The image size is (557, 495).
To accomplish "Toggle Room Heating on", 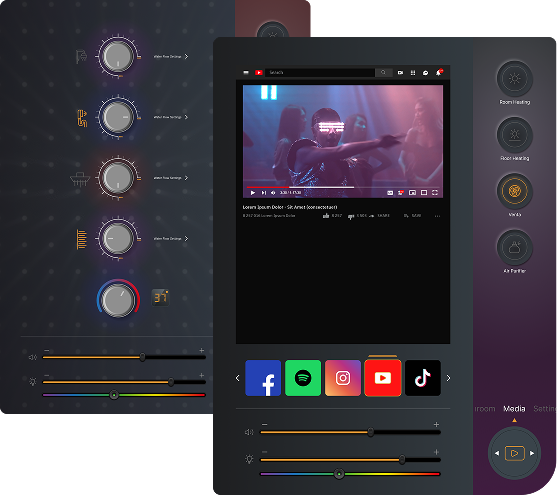I will tap(514, 79).
